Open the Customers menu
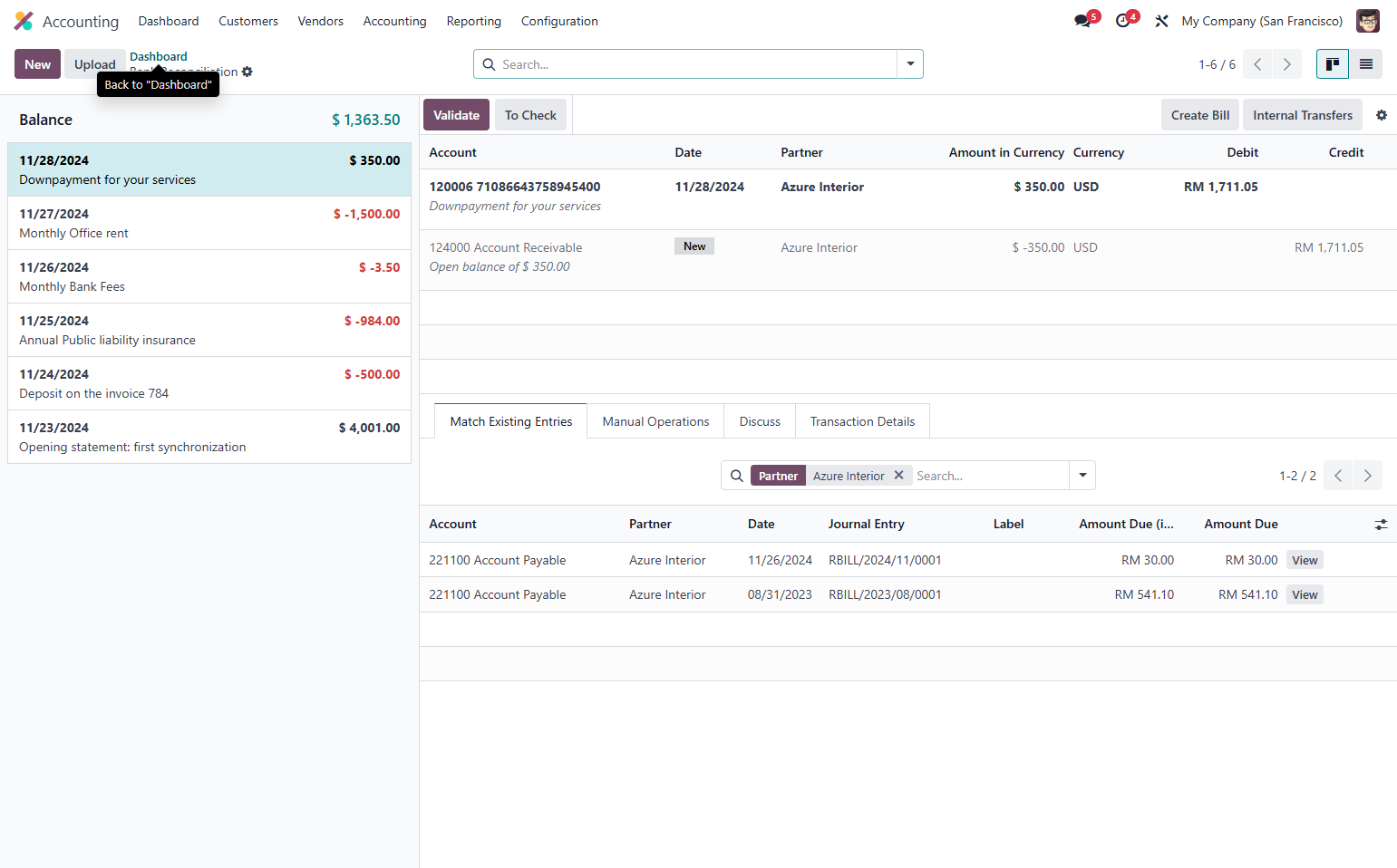Screen dimensions: 1397x868 click(x=248, y=21)
